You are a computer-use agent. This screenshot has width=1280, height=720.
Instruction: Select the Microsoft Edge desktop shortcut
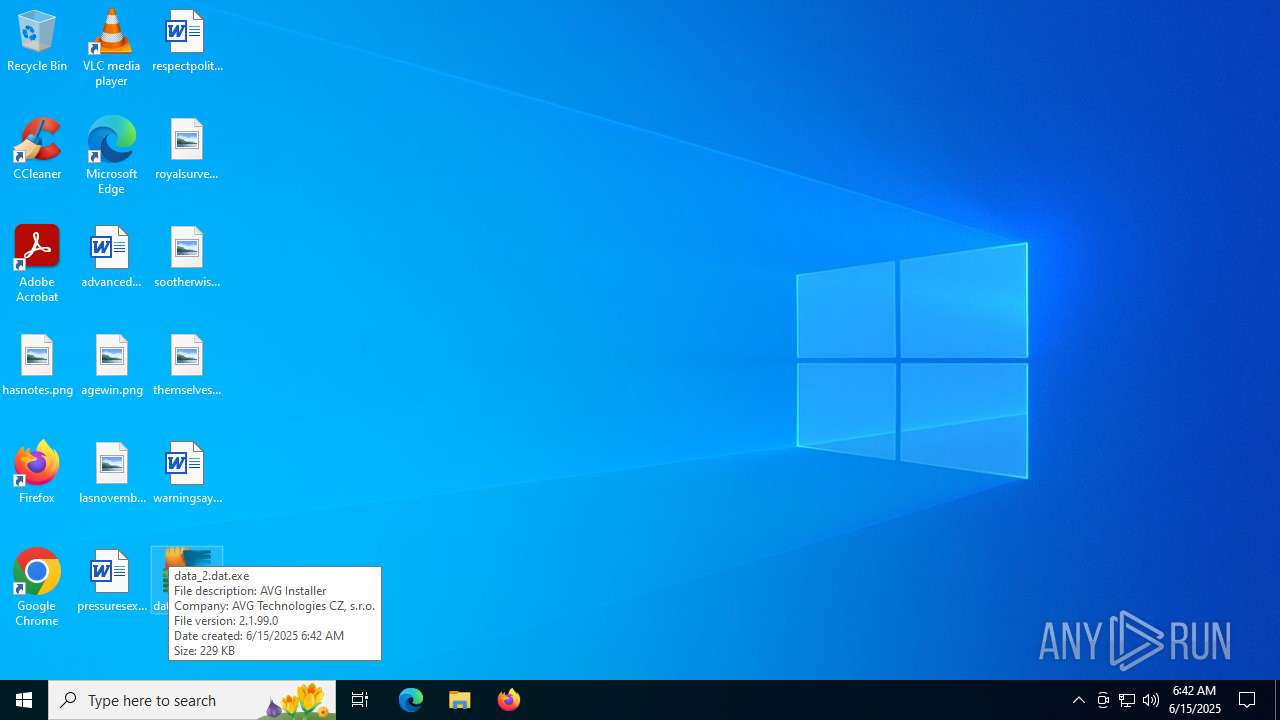[x=111, y=156]
